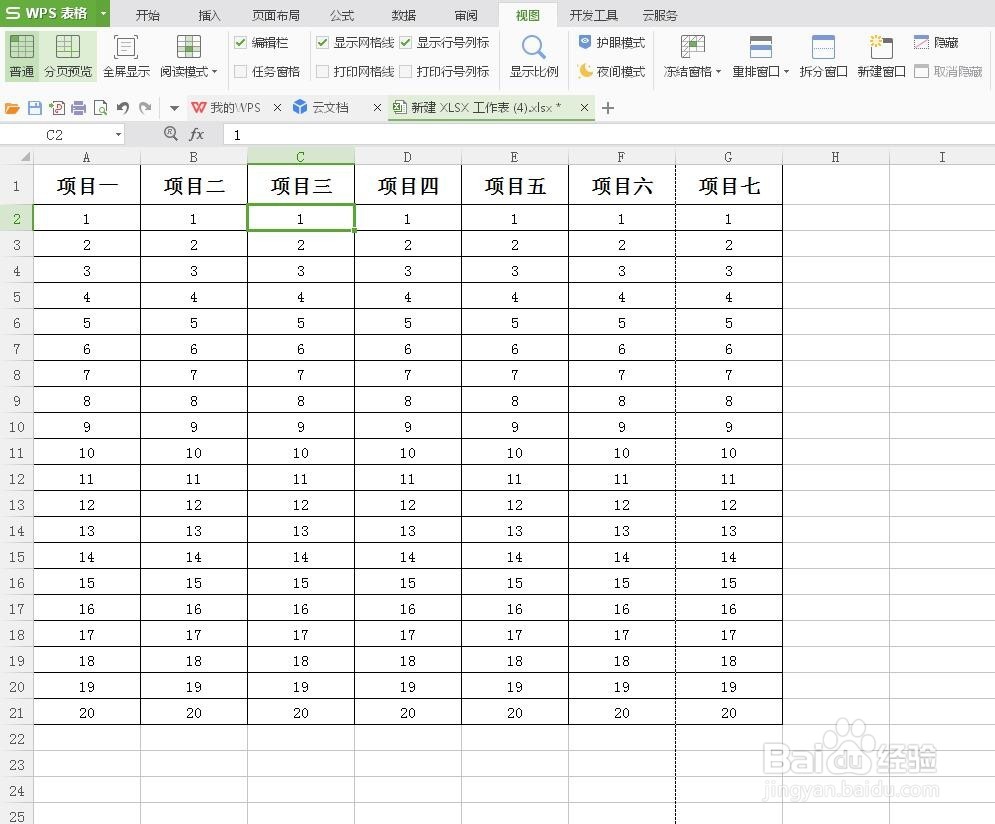Select cell 10 in column 项目二
995x824 pixels.
(194, 453)
